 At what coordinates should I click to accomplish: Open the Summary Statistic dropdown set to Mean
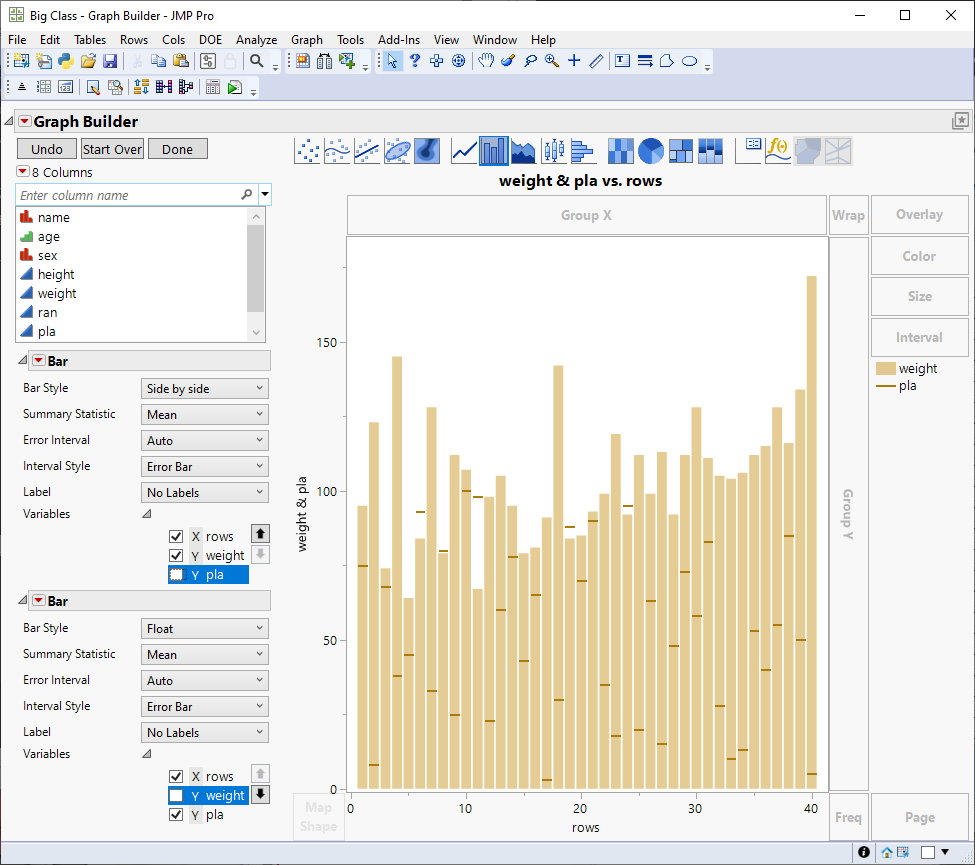(x=204, y=414)
